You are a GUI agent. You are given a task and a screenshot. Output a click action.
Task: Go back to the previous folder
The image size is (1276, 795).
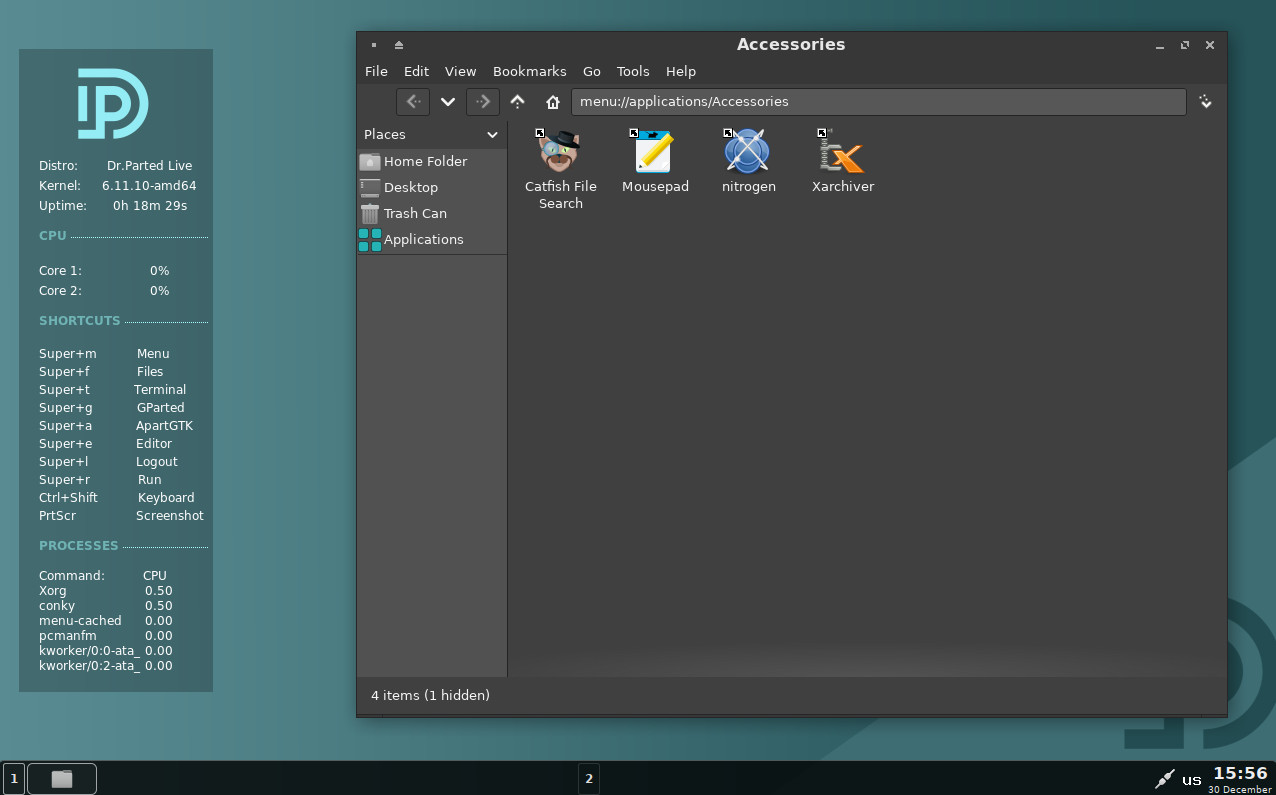coord(413,102)
